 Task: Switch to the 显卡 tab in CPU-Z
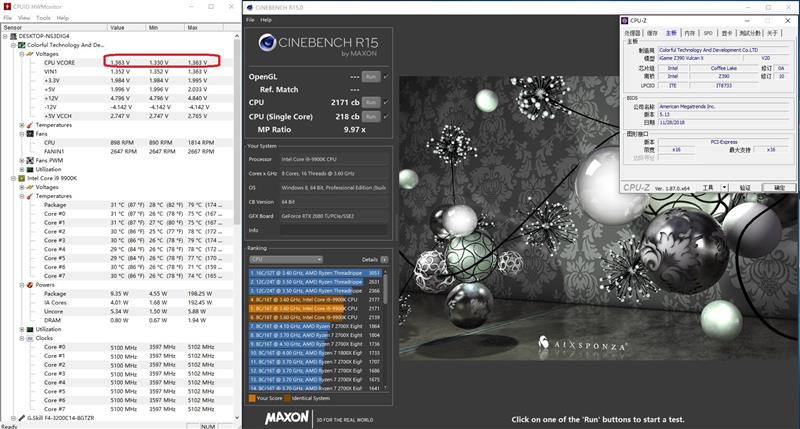pos(727,33)
